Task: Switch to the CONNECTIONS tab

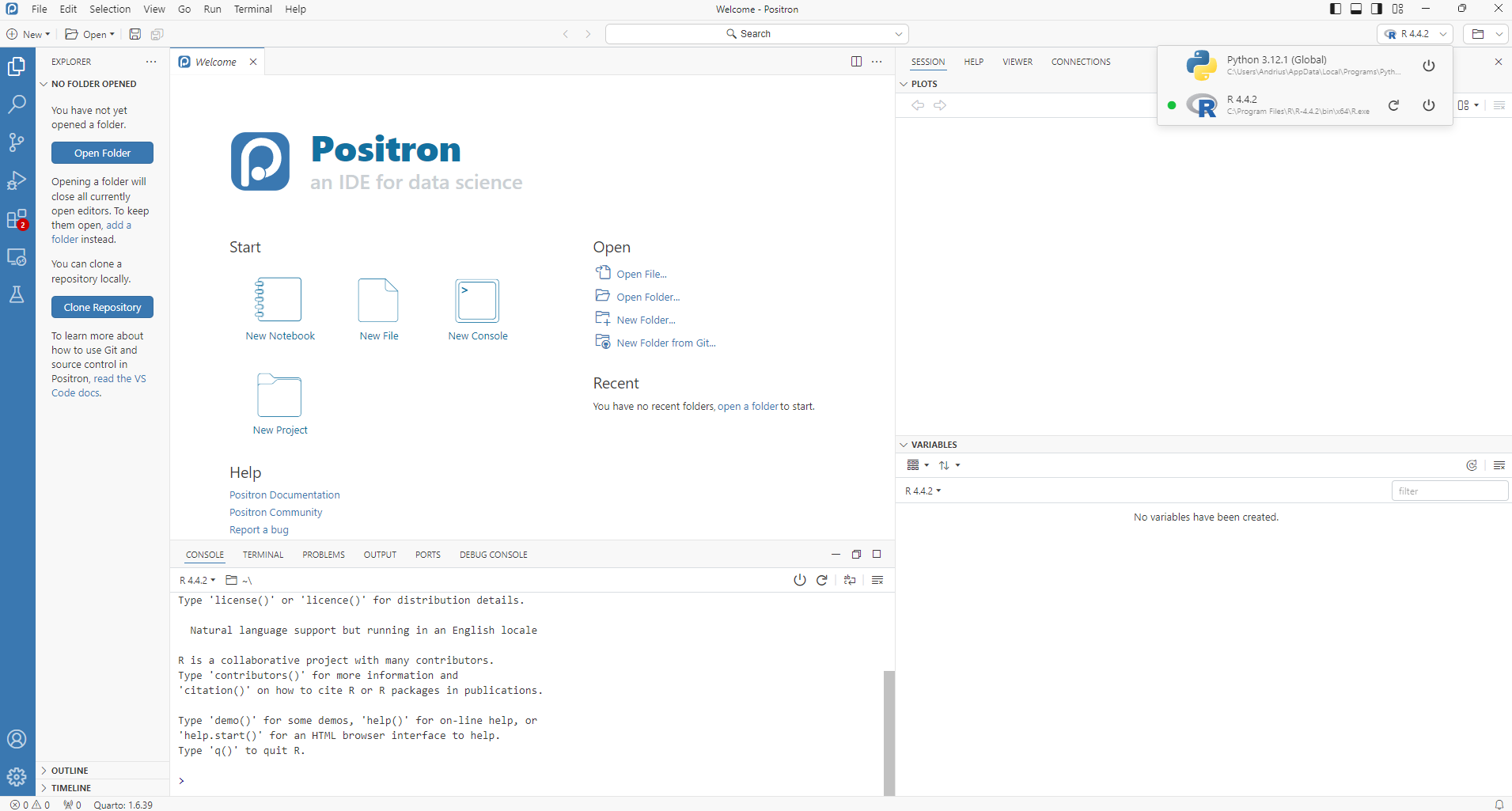Action: (x=1081, y=62)
